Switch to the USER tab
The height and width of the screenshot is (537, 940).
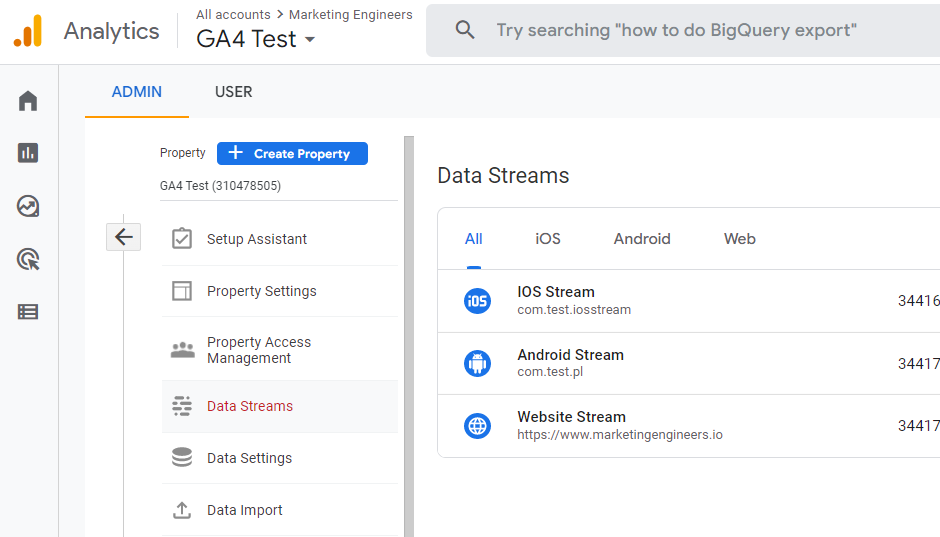pyautogui.click(x=234, y=92)
